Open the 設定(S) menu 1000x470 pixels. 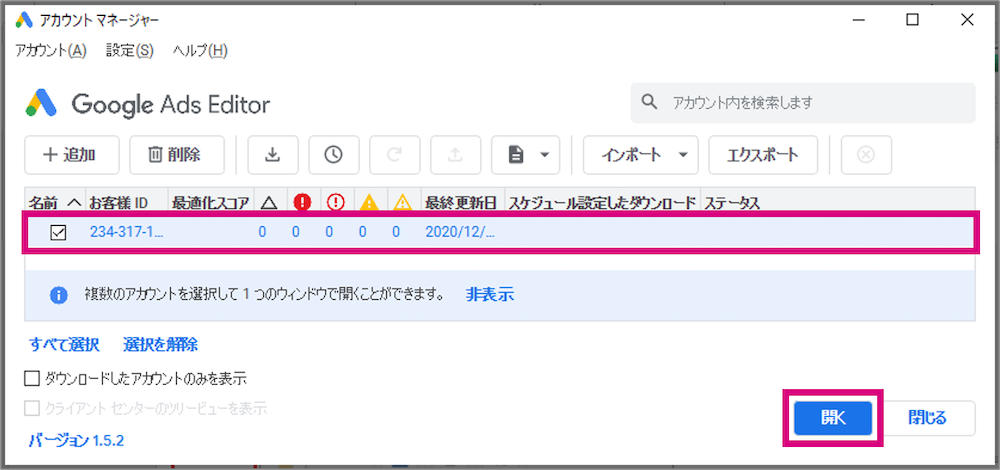tap(130, 51)
